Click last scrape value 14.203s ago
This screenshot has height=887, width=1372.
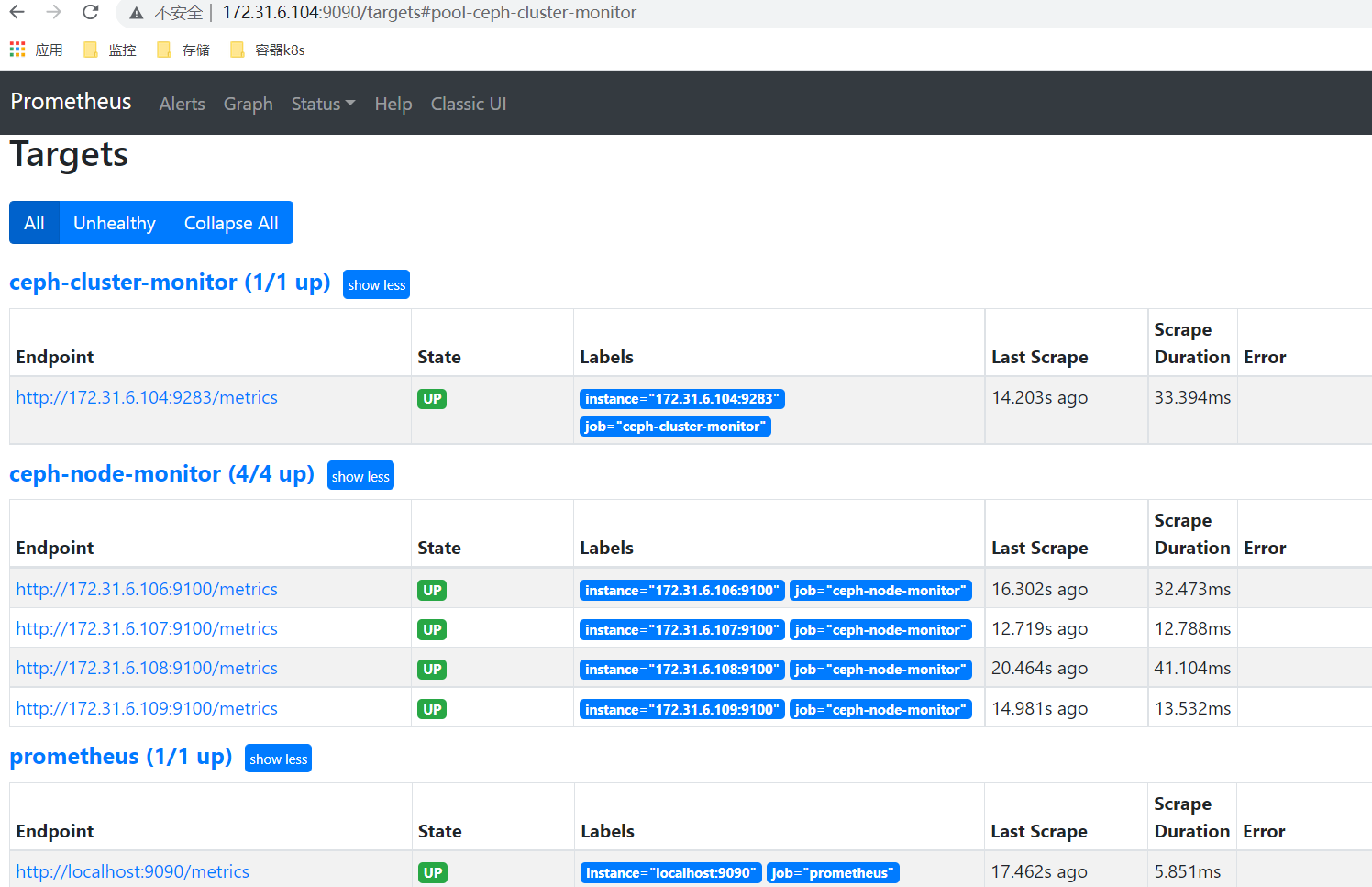pyautogui.click(x=1040, y=397)
